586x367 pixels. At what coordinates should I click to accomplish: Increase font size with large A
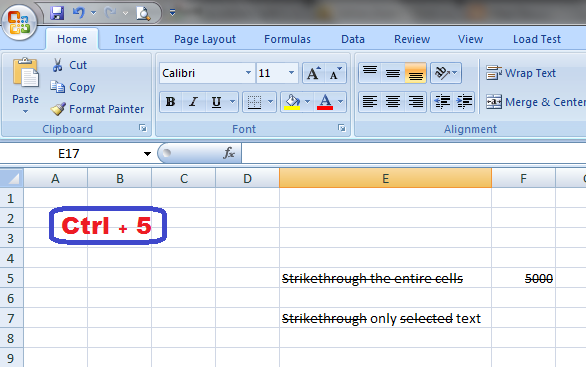tap(313, 73)
